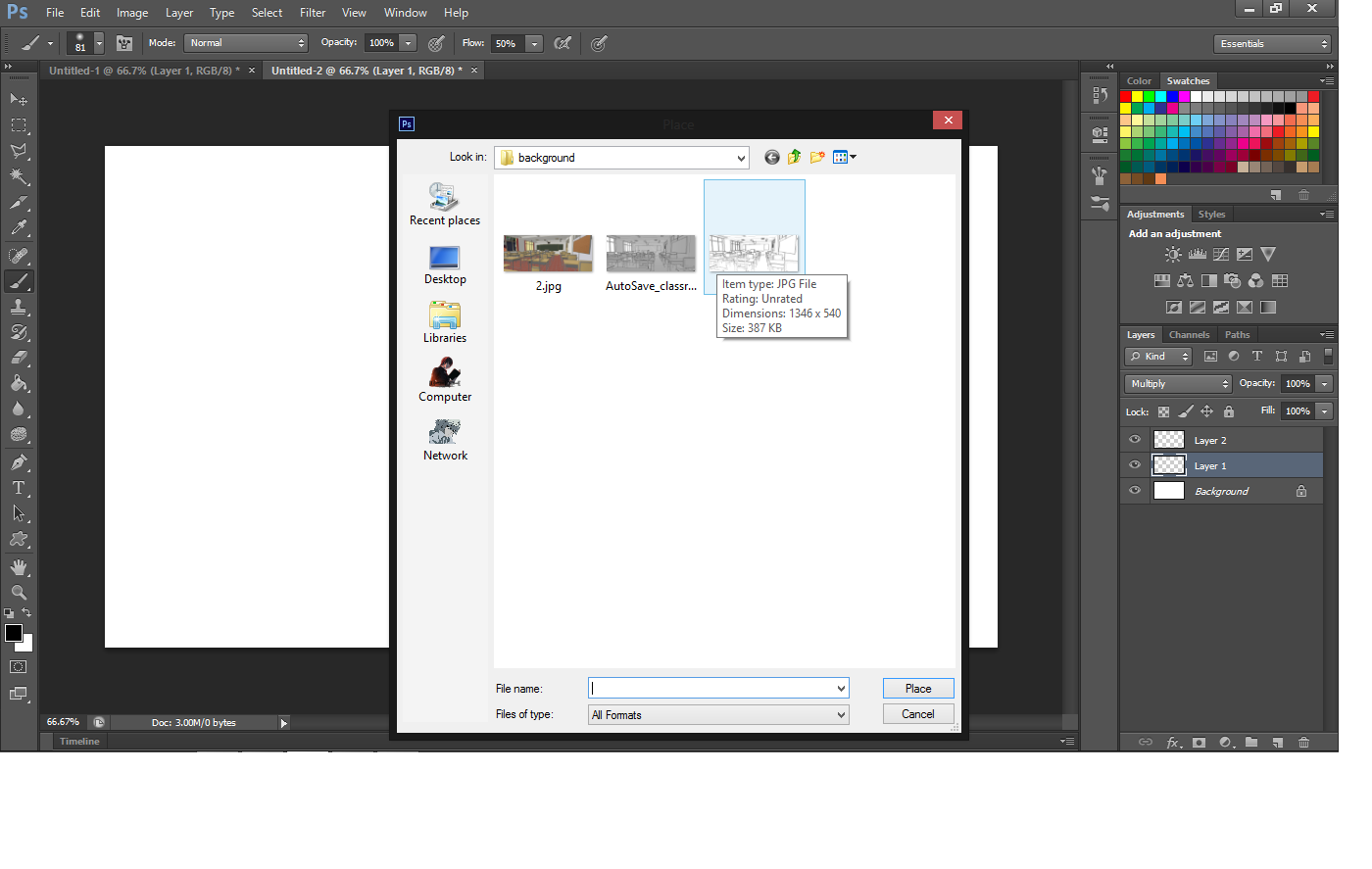Viewport: 1372px width, 869px height.
Task: Hide the Layer 2 layer
Action: (x=1134, y=439)
